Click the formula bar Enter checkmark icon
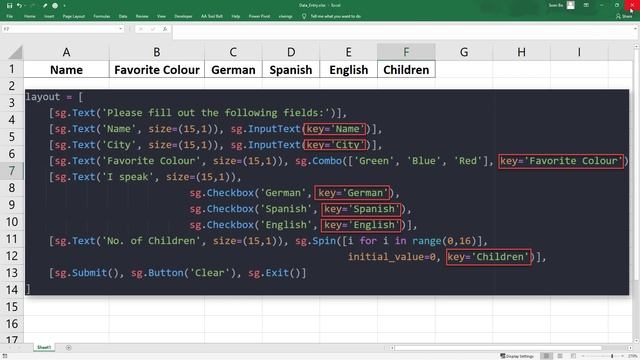The width and height of the screenshot is (640, 360). [x=153, y=29]
